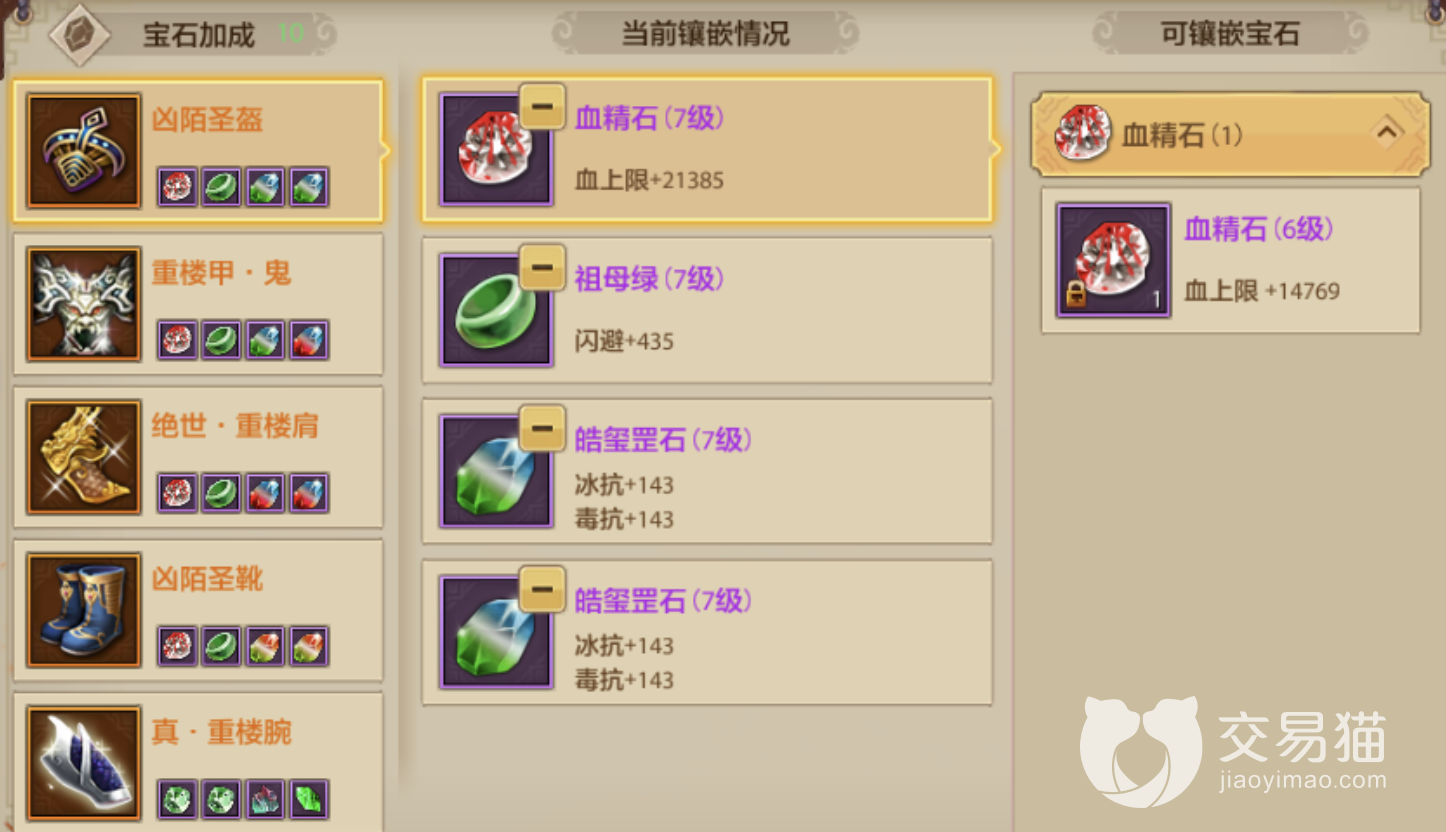Select the 凶陌圣靴 boots icon
Viewport: 1446px width, 832px height.
(x=84, y=610)
